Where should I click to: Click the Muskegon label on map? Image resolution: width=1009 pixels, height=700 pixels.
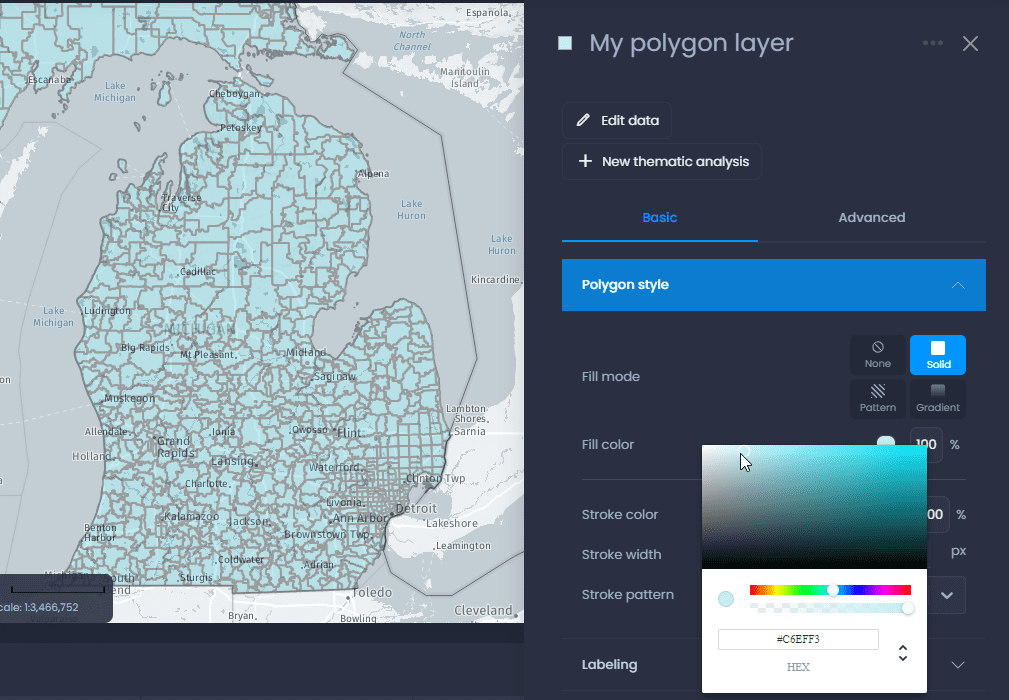tap(129, 398)
